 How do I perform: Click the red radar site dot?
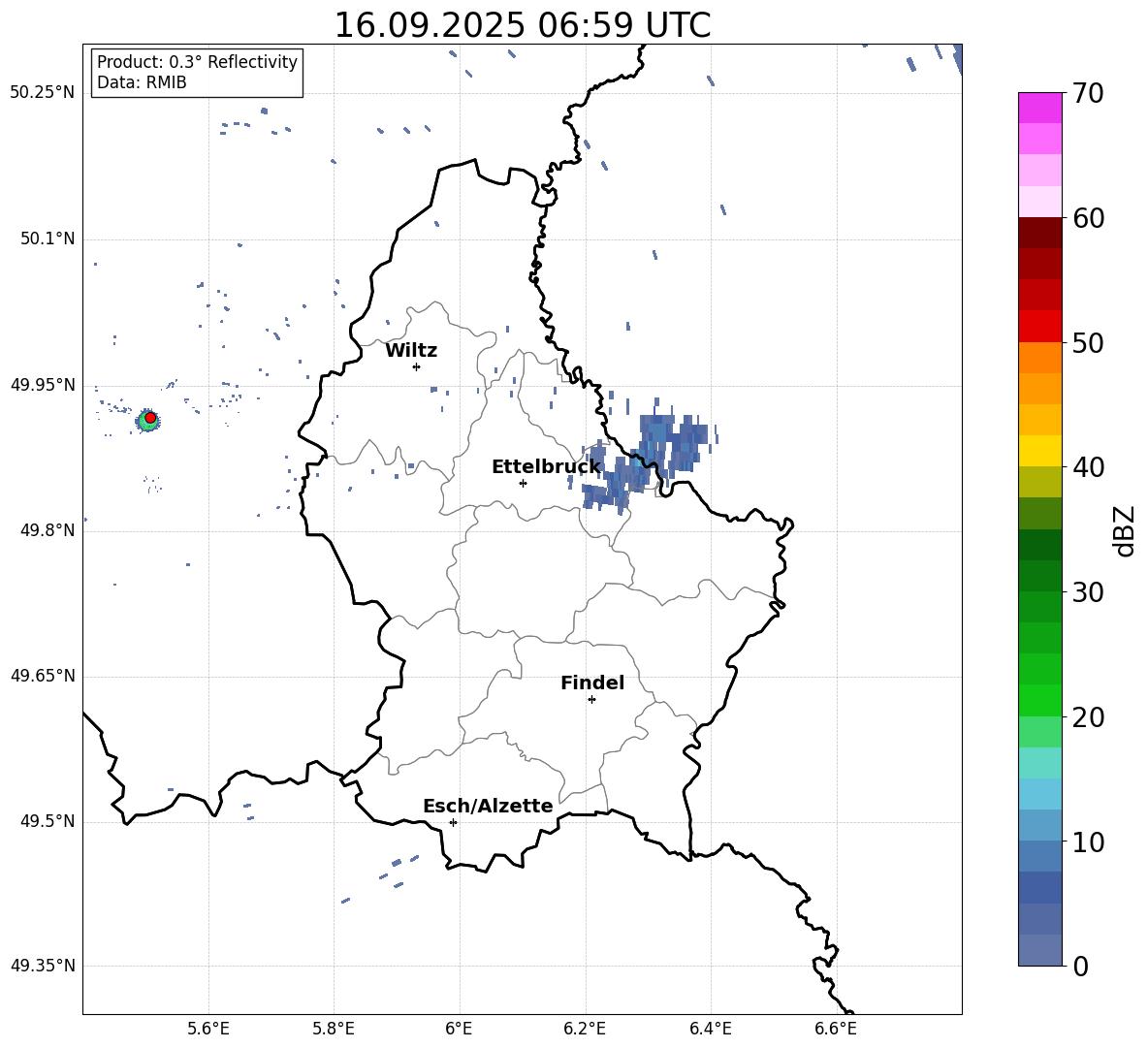(150, 417)
